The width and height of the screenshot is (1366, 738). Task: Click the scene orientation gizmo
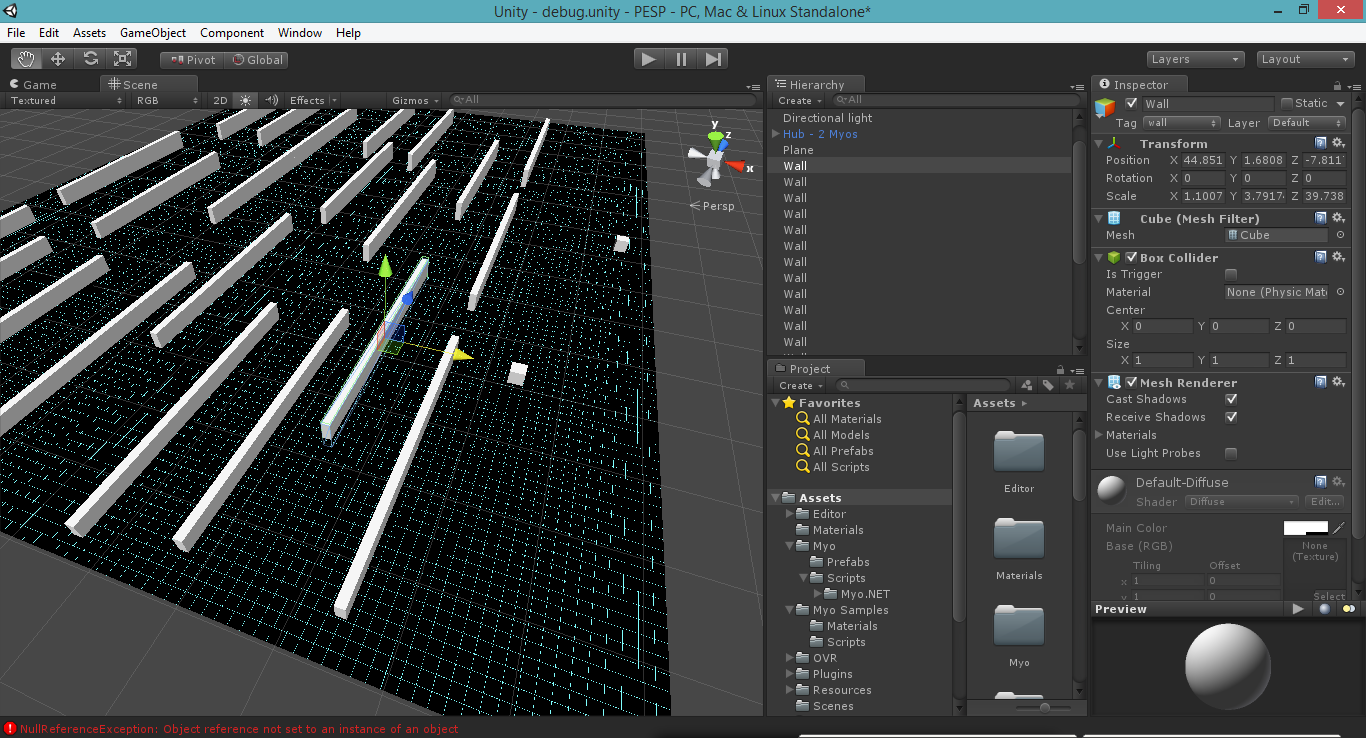[x=716, y=160]
